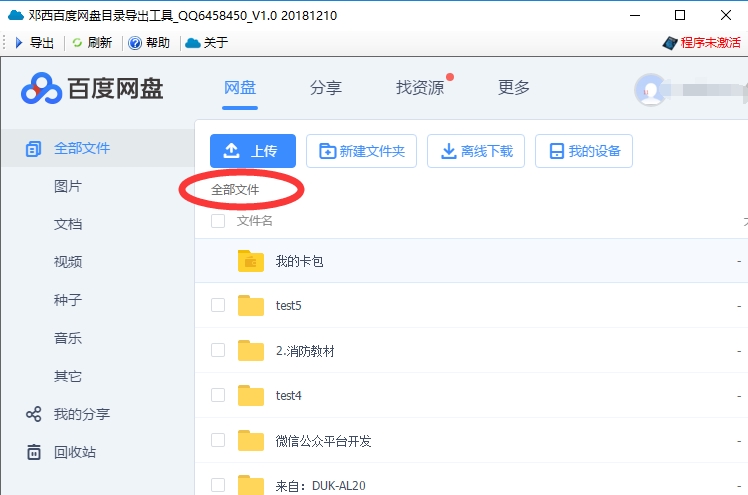
Task: Click the 我的分享 share icon
Action: coord(33,414)
